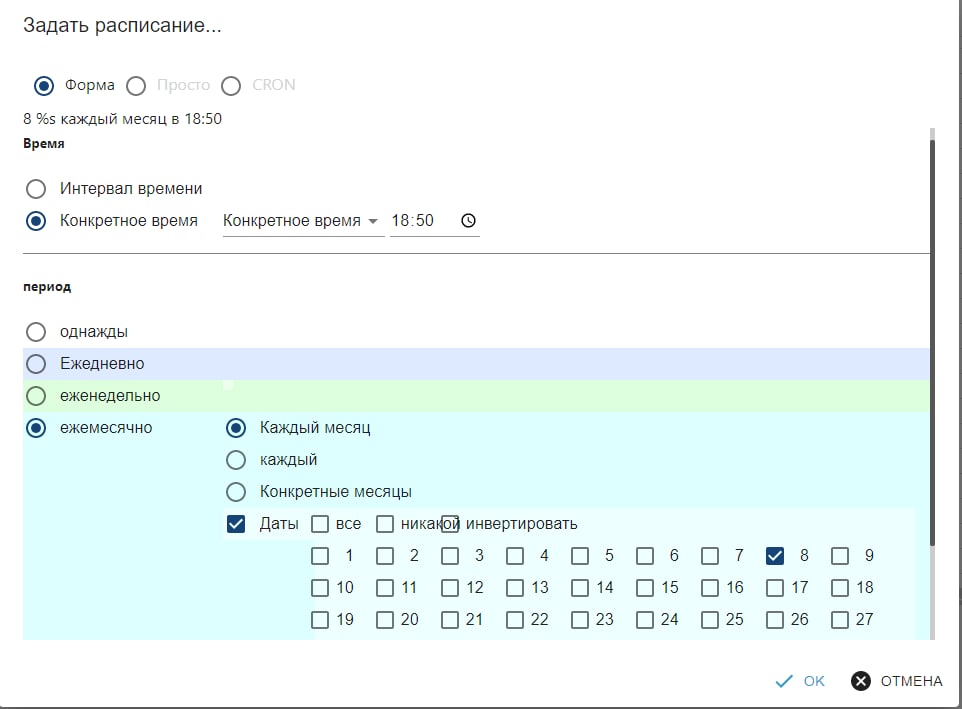Check date 11 checkbox
This screenshot has width=962, height=709.
pyautogui.click(x=385, y=588)
